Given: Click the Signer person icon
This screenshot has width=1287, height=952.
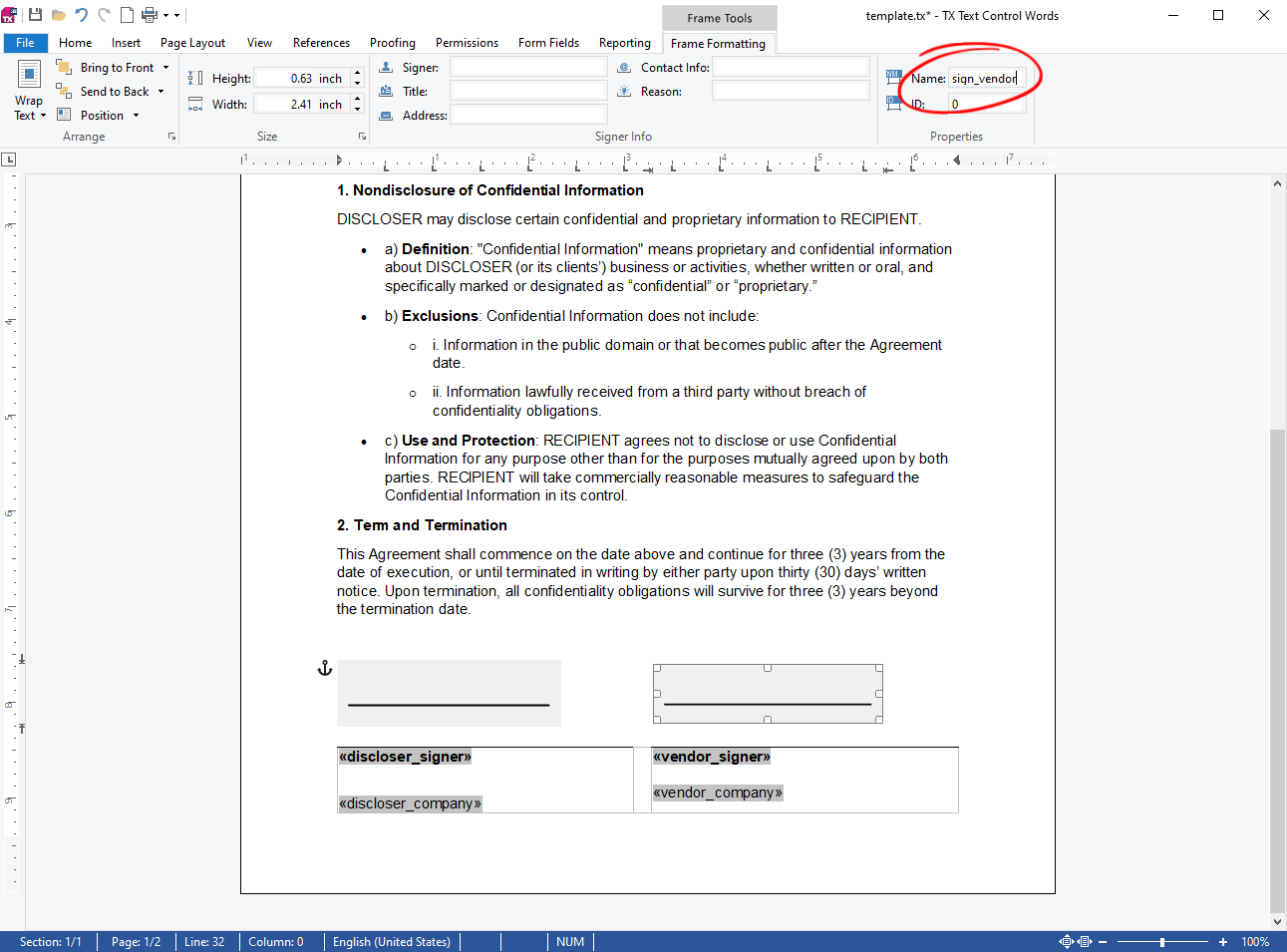Looking at the screenshot, I should click(x=387, y=67).
